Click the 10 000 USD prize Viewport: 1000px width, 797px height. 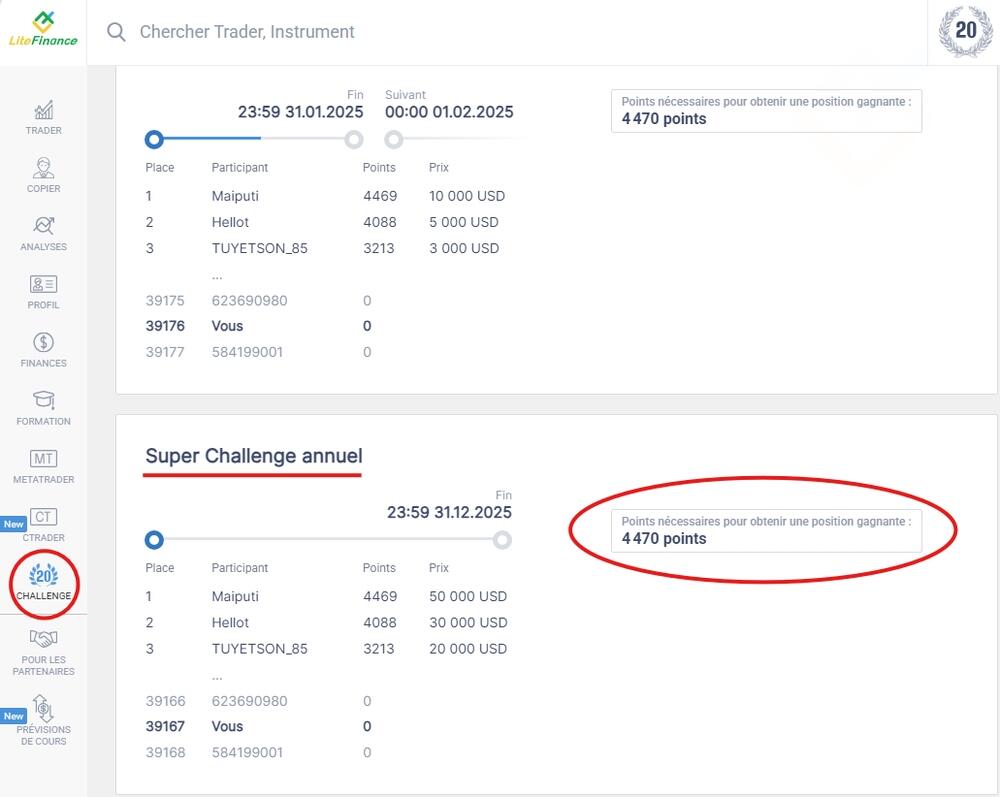click(467, 196)
